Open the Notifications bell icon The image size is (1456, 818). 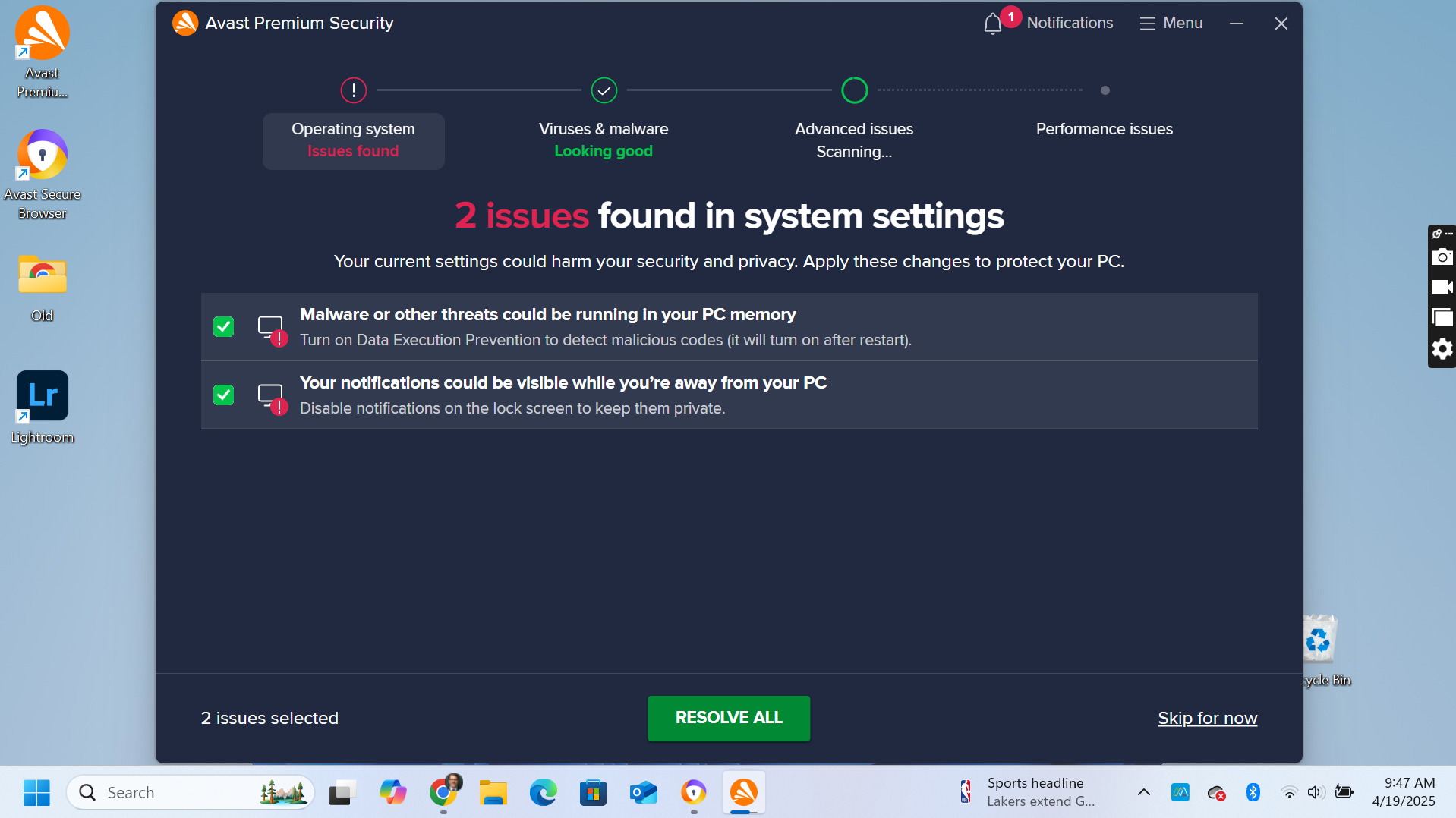click(993, 24)
